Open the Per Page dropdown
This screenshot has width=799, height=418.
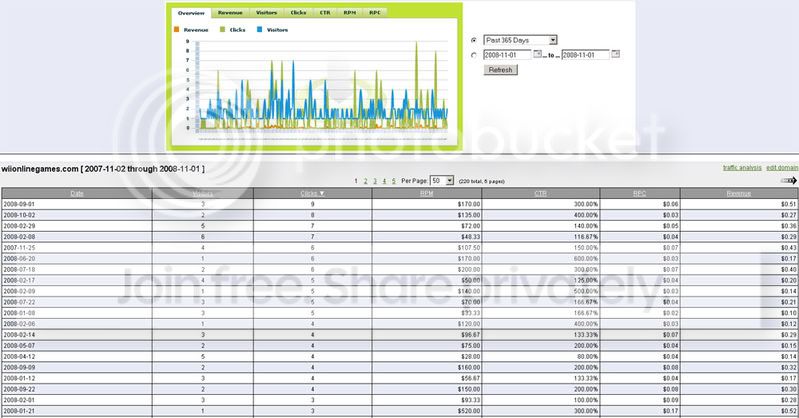[442, 180]
